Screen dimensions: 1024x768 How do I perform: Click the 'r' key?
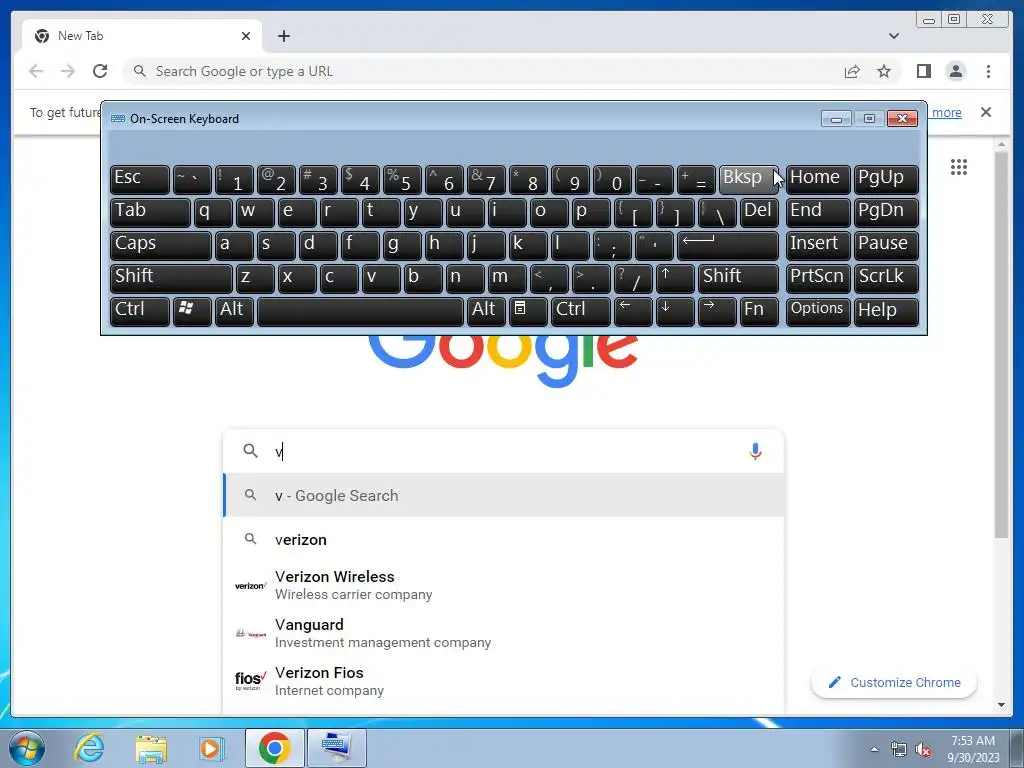(x=338, y=212)
